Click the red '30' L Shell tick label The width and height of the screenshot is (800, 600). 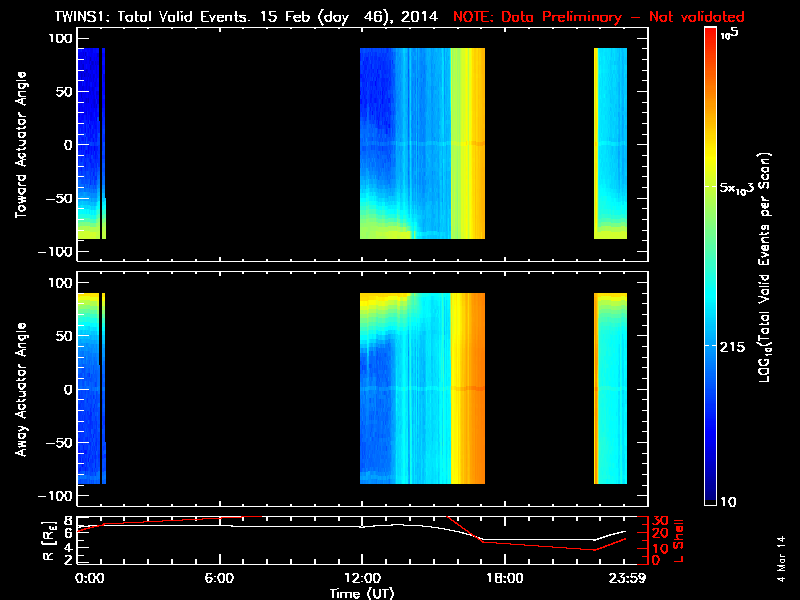[x=660, y=521]
